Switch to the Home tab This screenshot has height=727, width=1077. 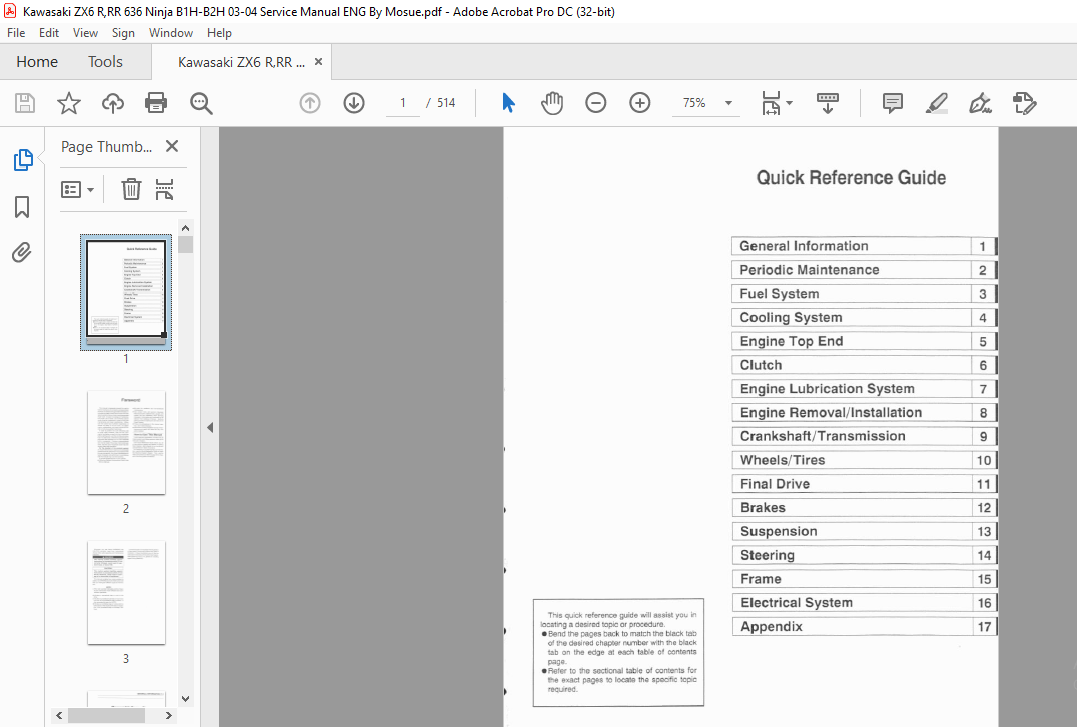(x=37, y=62)
